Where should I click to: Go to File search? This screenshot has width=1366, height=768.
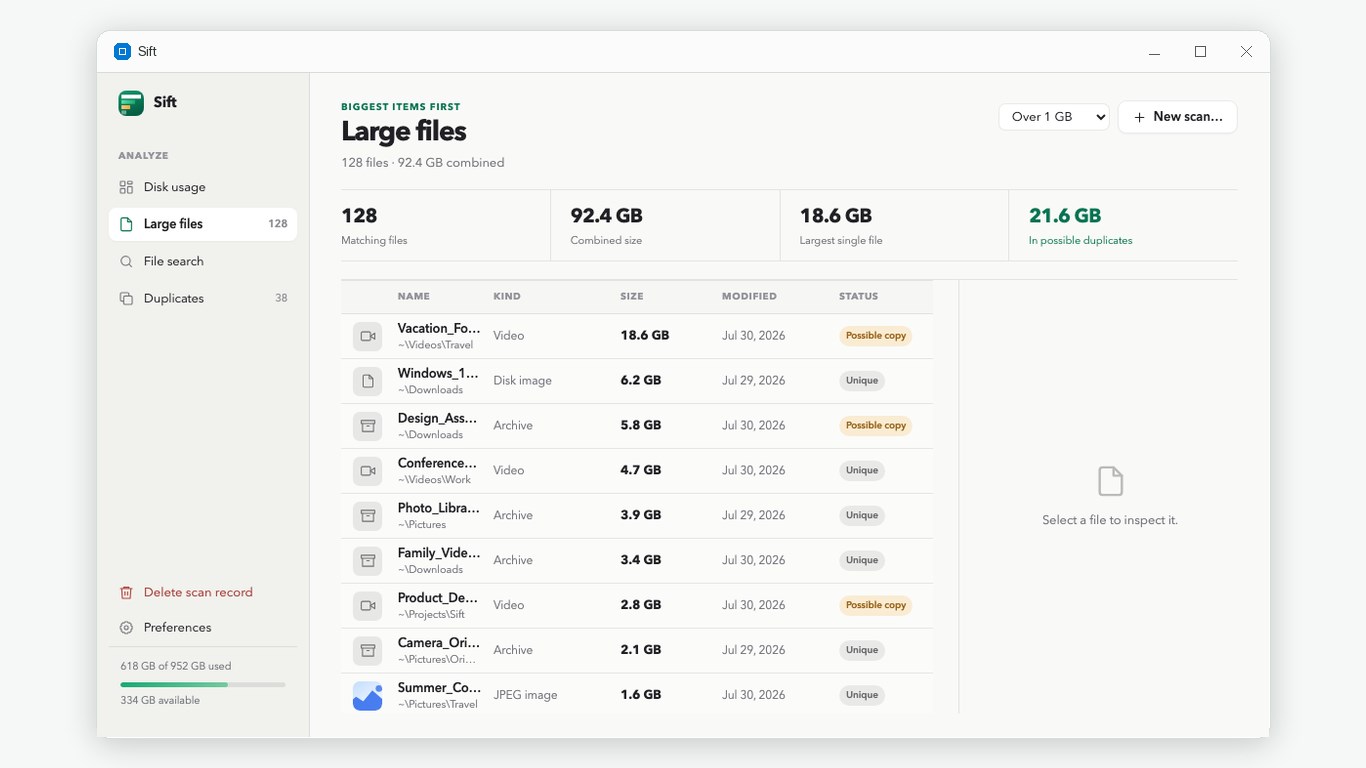pyautogui.click(x=203, y=261)
